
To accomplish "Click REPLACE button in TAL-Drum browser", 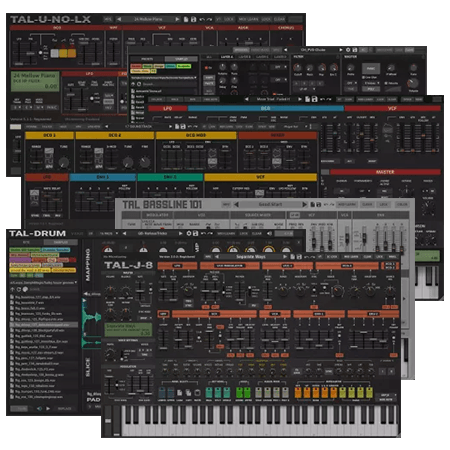I will (65, 408).
